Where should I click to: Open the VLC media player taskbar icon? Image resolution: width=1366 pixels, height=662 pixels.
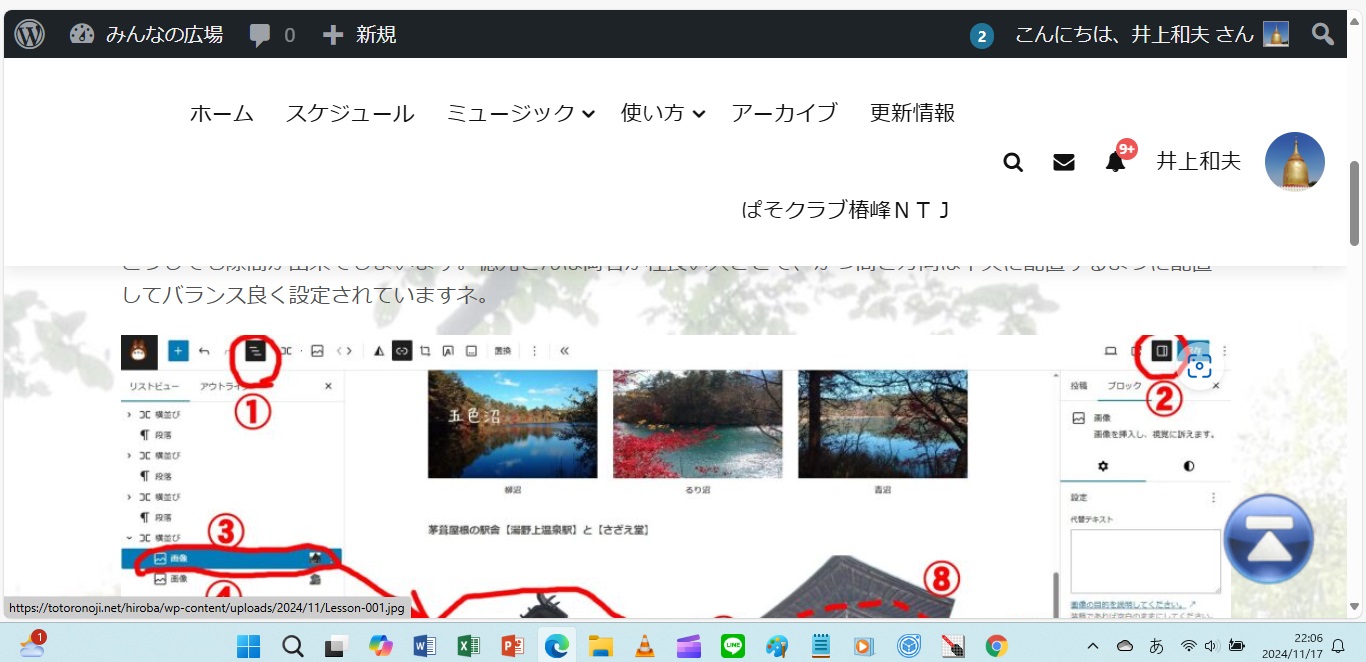pyautogui.click(x=645, y=646)
